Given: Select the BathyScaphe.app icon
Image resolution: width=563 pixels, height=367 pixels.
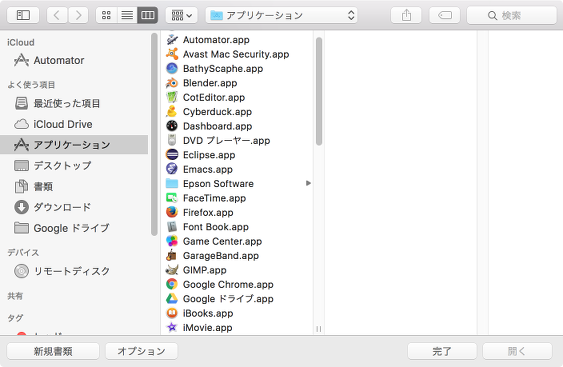Looking at the screenshot, I should (172, 68).
